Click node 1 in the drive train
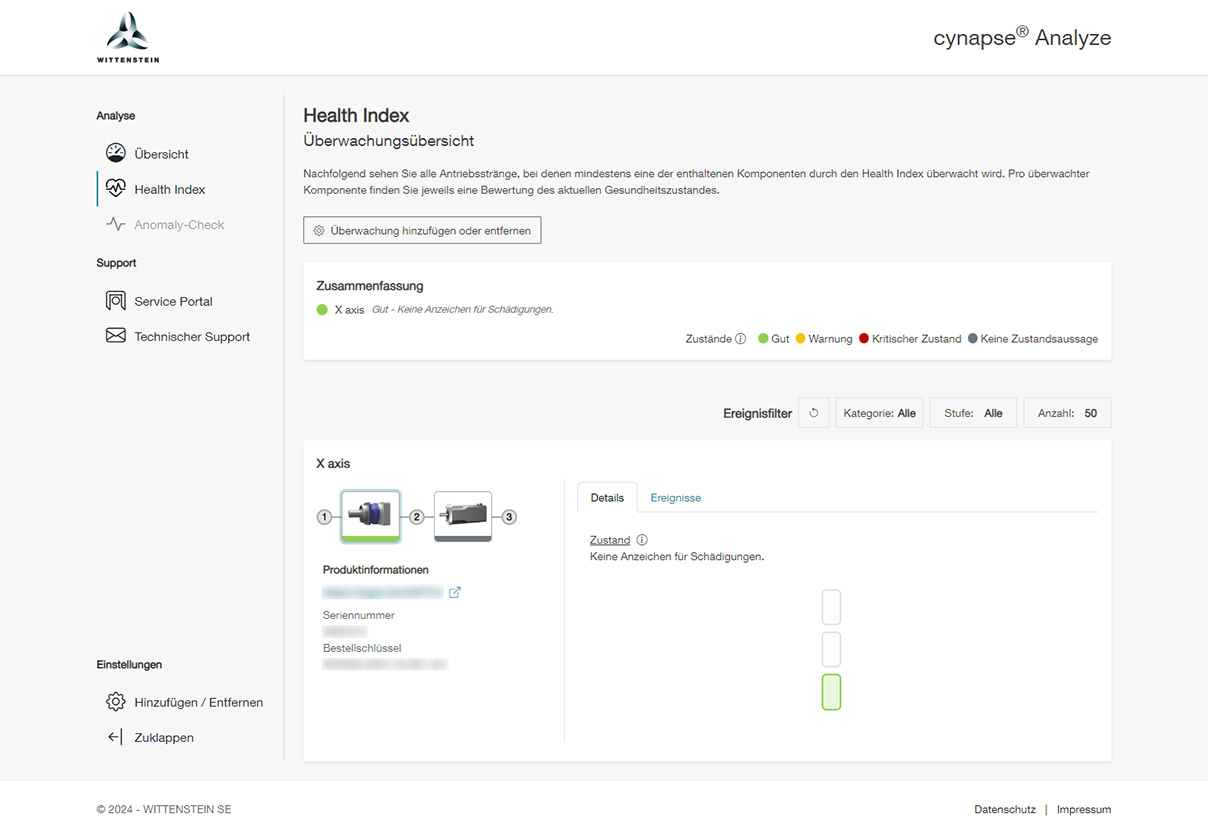Image resolution: width=1208 pixels, height=823 pixels. tap(324, 517)
